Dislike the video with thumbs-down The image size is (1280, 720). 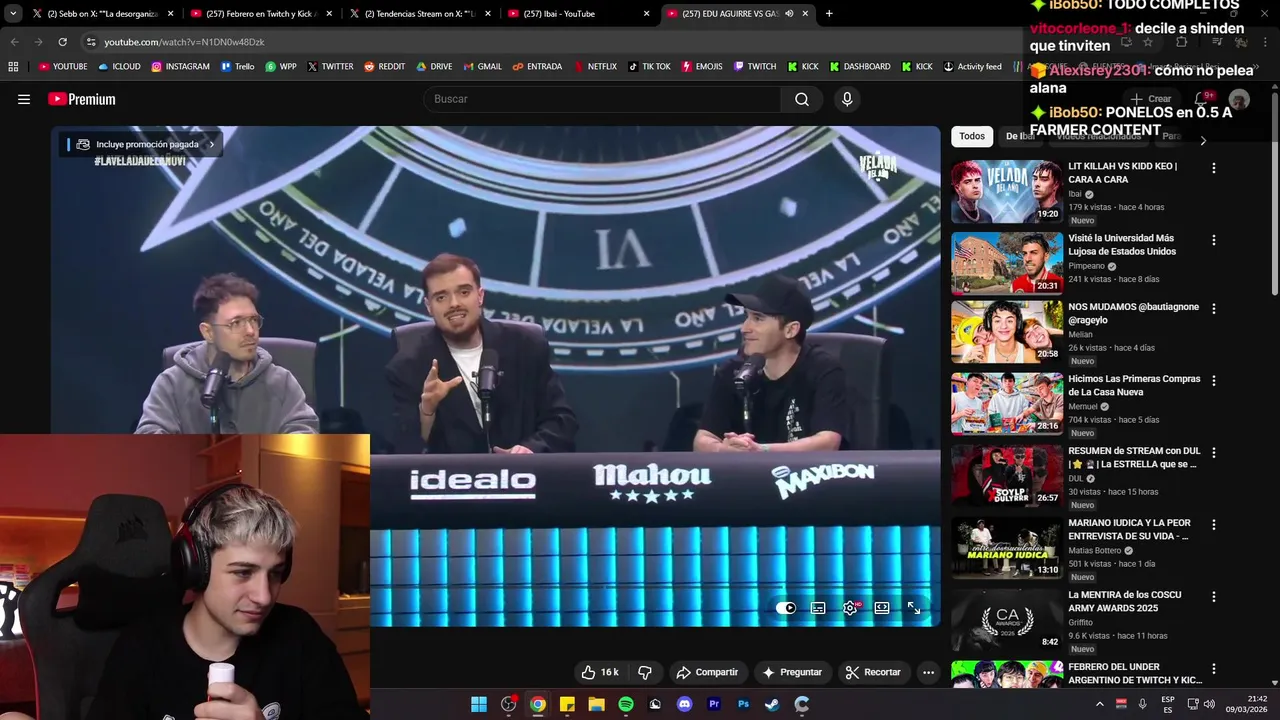click(x=645, y=672)
